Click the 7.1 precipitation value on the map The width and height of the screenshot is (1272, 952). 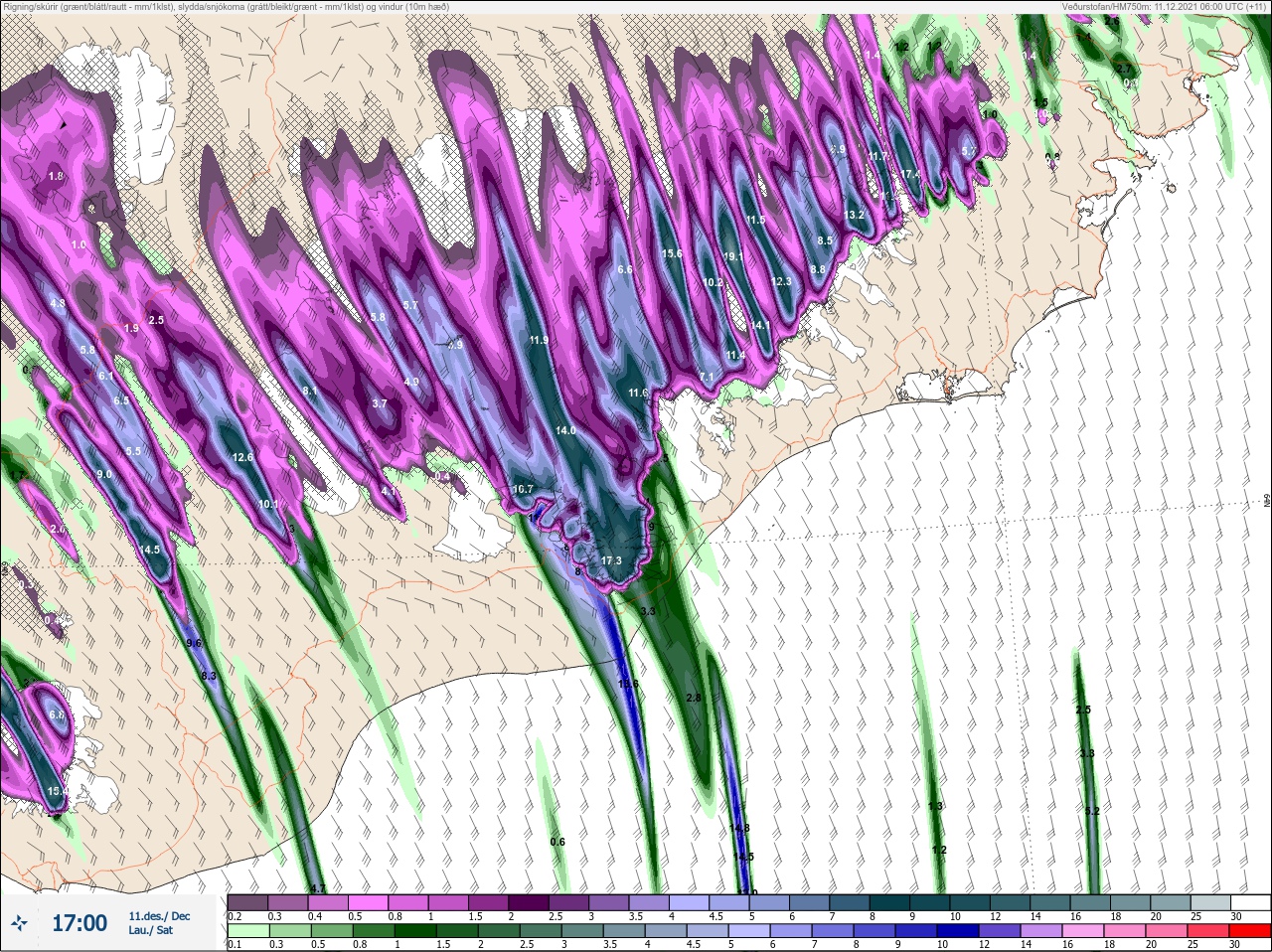pos(708,377)
